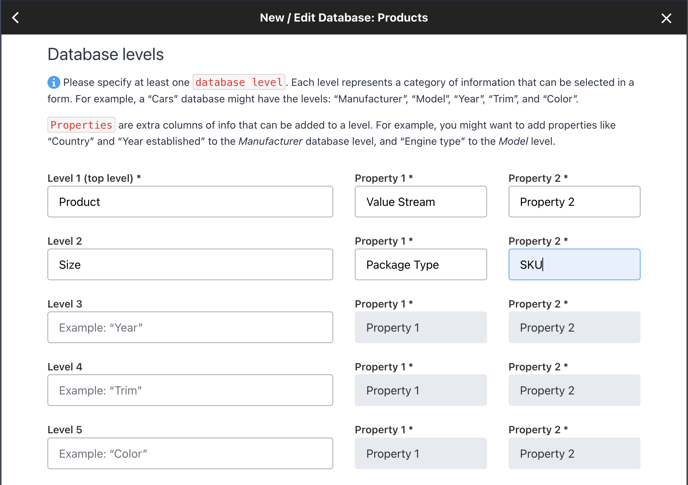Close the Edit Database dialog
Image resolution: width=688 pixels, height=485 pixels.
tap(666, 18)
